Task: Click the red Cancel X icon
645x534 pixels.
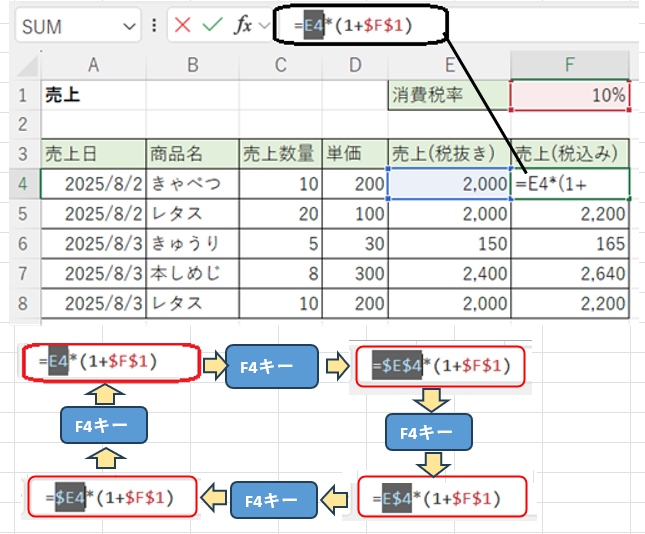Action: (x=182, y=26)
